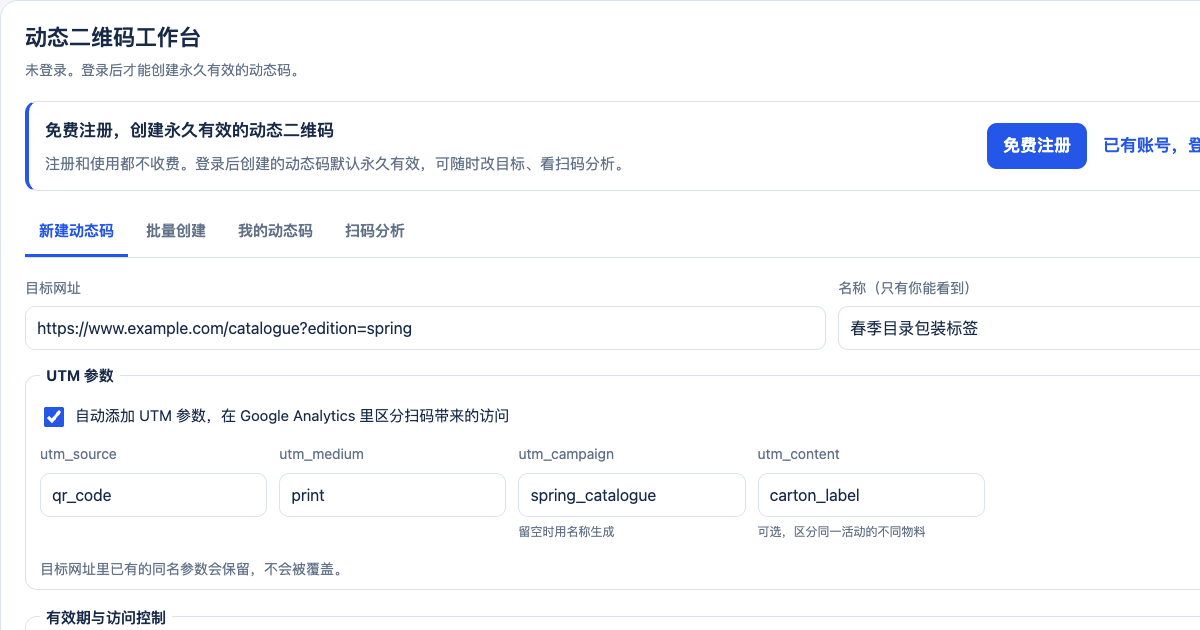Click the 目标网址 field label
The width and height of the screenshot is (1200, 630).
click(x=53, y=288)
